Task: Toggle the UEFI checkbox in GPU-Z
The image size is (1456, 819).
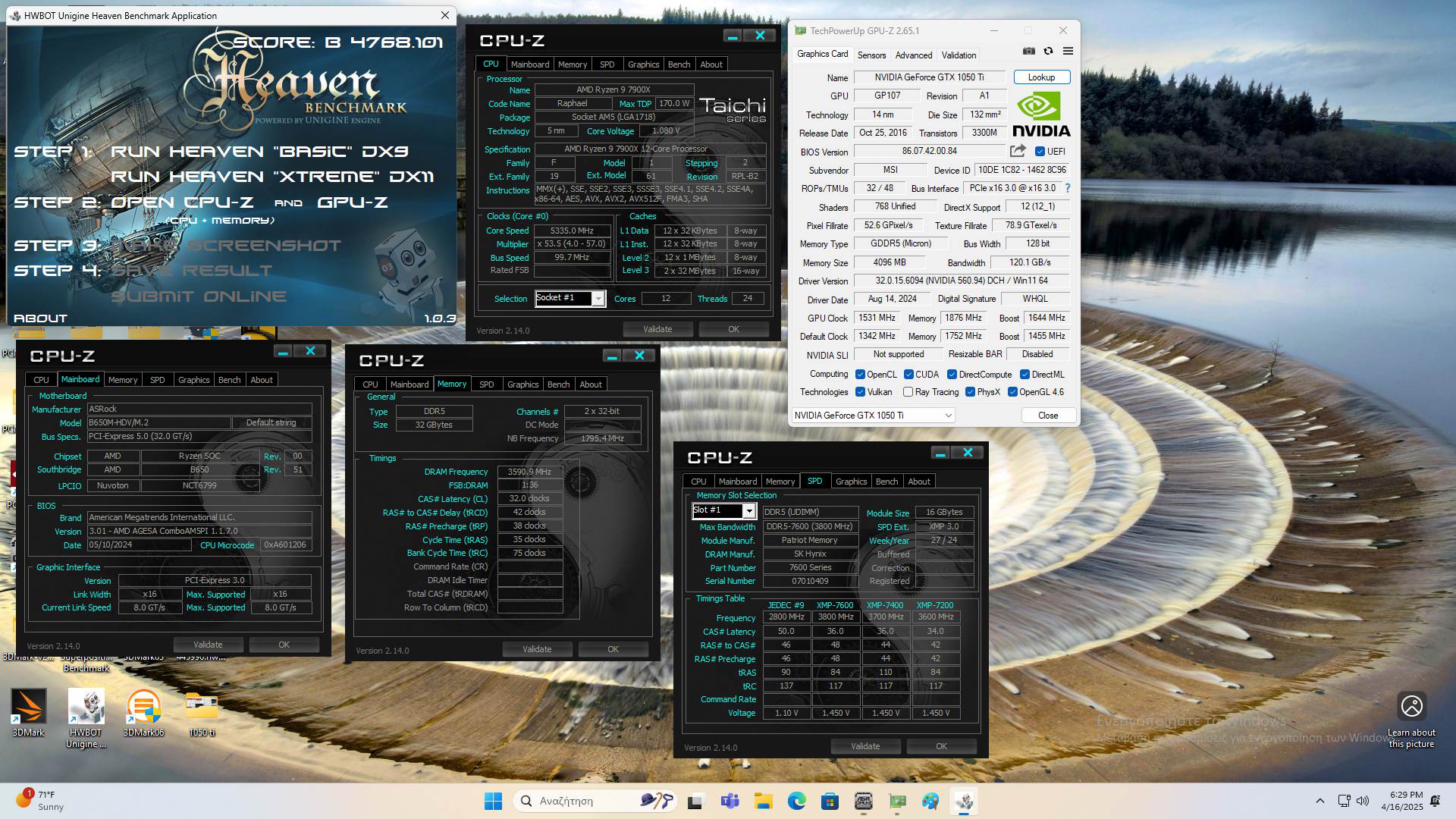Action: tap(1040, 151)
